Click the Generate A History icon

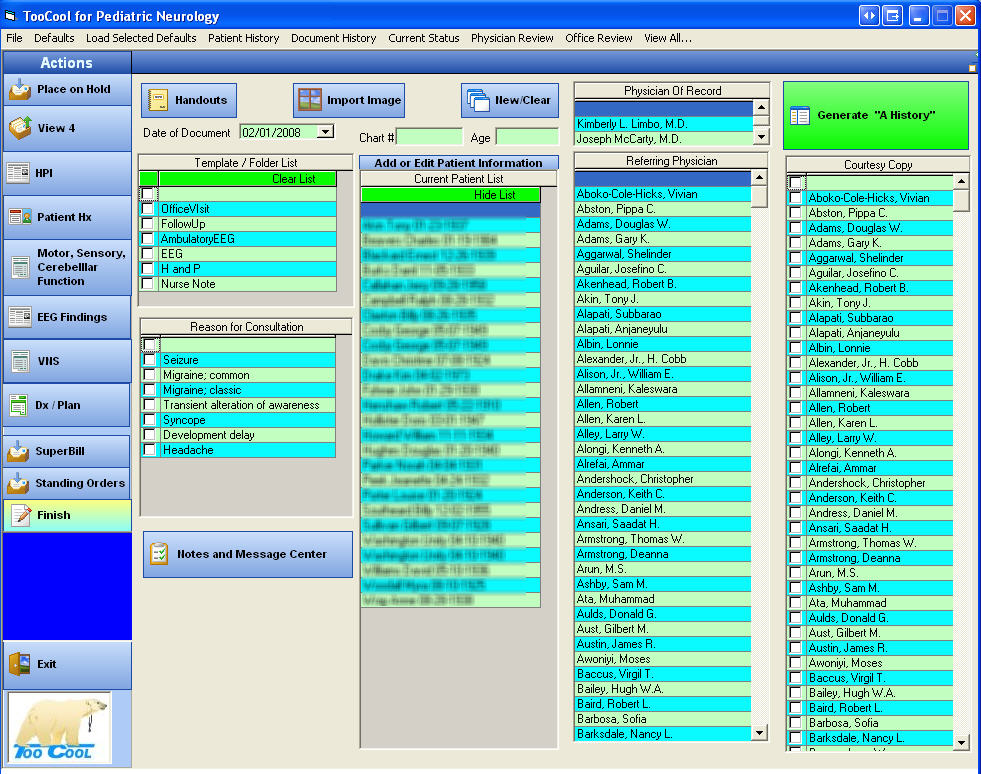coord(800,116)
